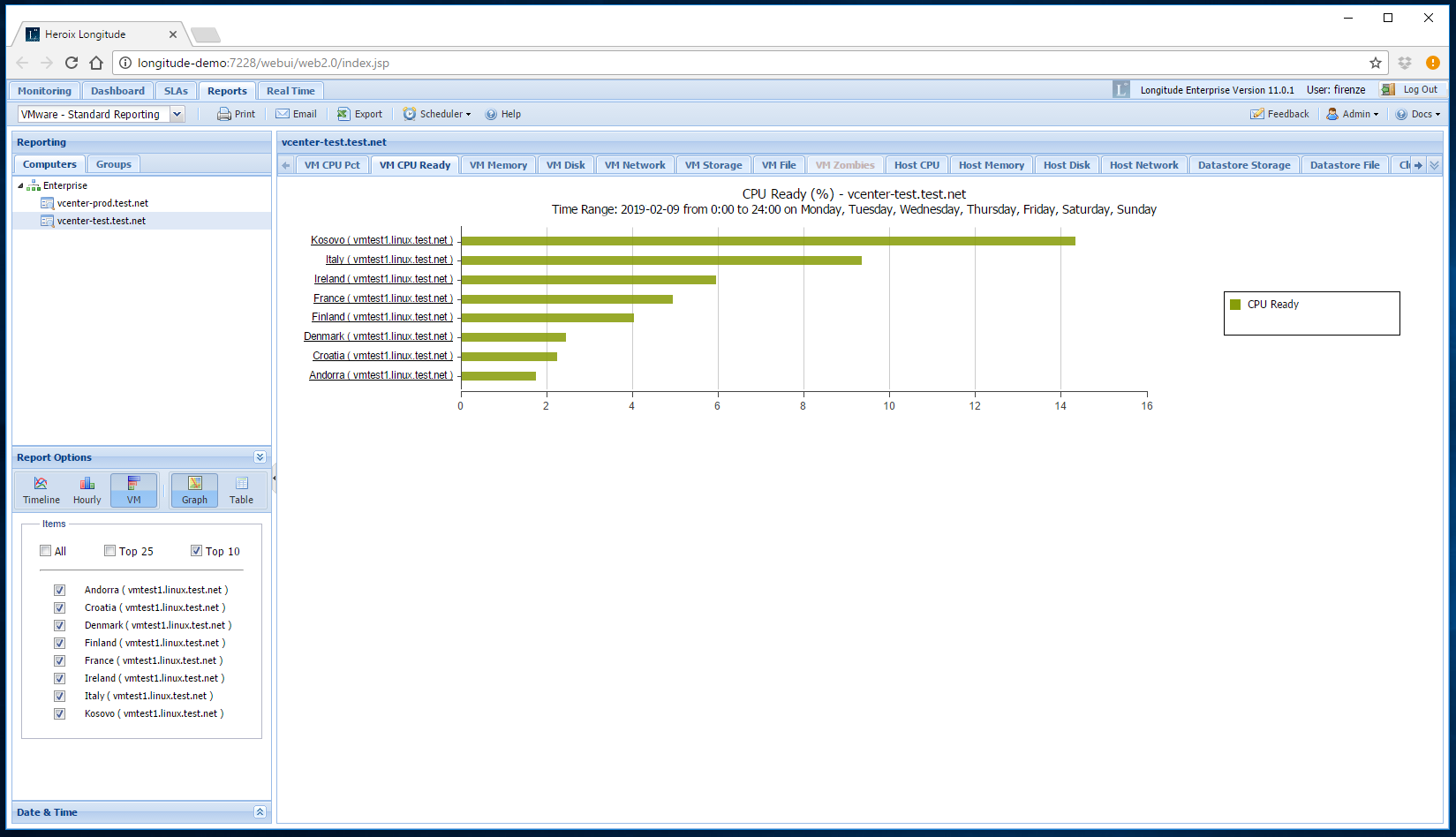Click the Feedback icon

pos(1257,114)
